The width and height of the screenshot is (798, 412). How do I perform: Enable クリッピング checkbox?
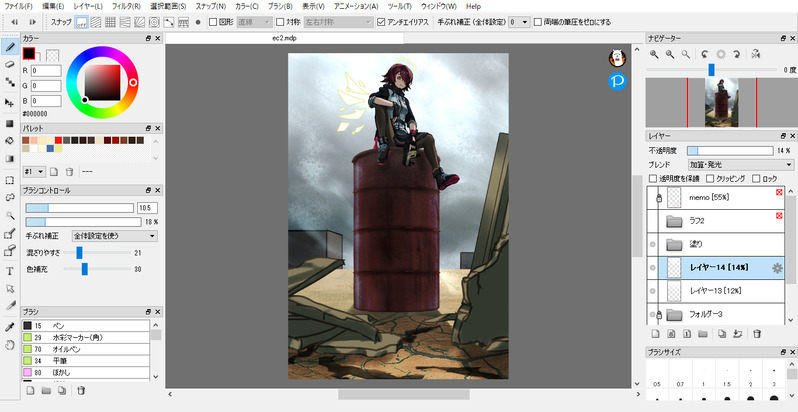[709, 179]
